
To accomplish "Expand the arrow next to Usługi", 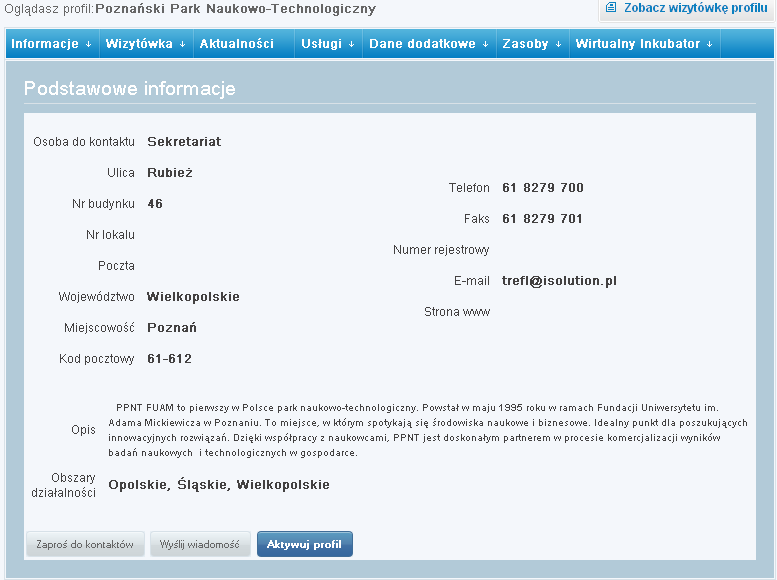I will coord(351,44).
